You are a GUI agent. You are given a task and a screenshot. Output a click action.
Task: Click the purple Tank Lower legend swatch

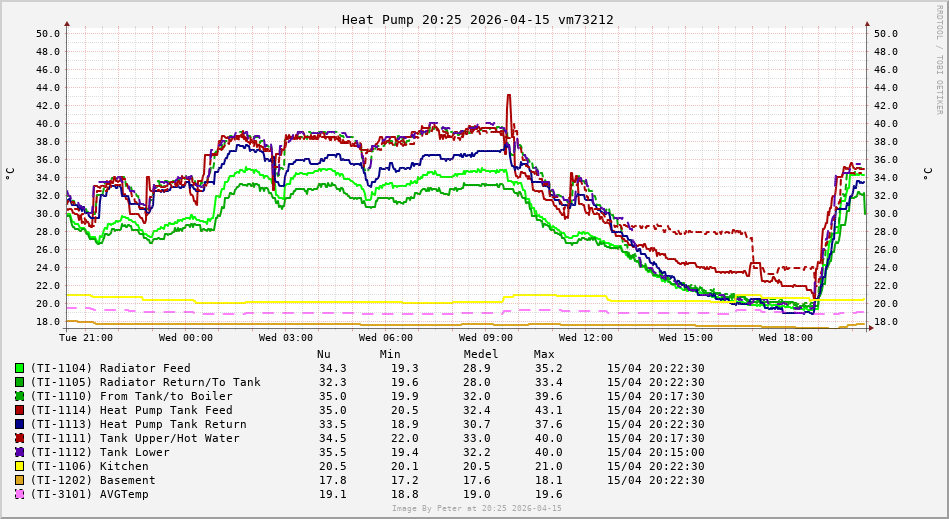(19, 452)
